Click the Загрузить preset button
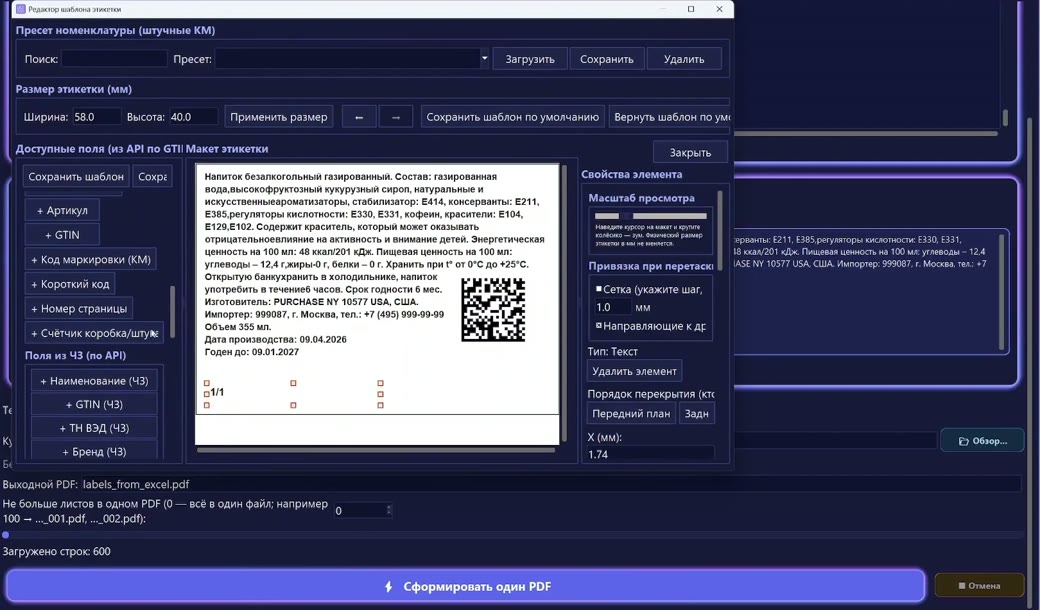Image resolution: width=1040 pixels, height=610 pixels. click(x=530, y=59)
